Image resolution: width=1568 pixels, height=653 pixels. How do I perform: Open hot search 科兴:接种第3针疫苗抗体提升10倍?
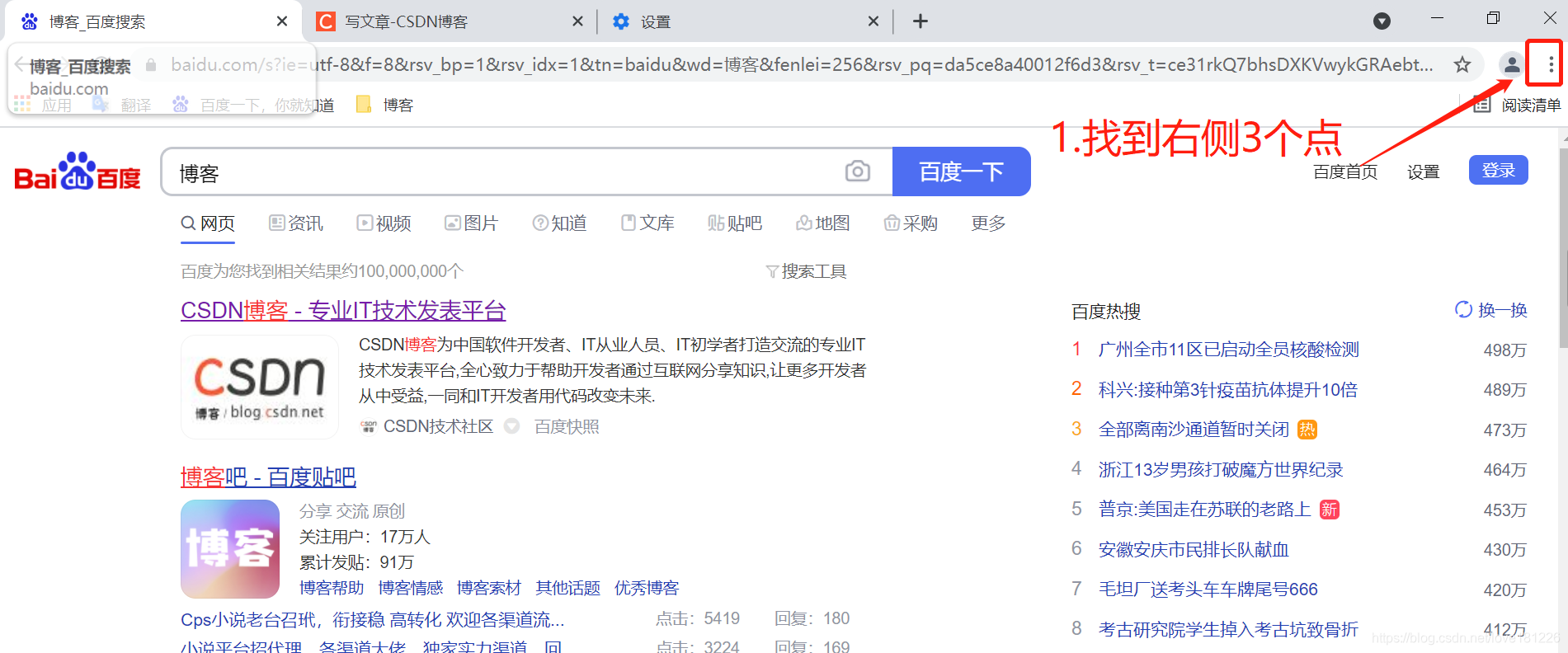pos(1228,389)
